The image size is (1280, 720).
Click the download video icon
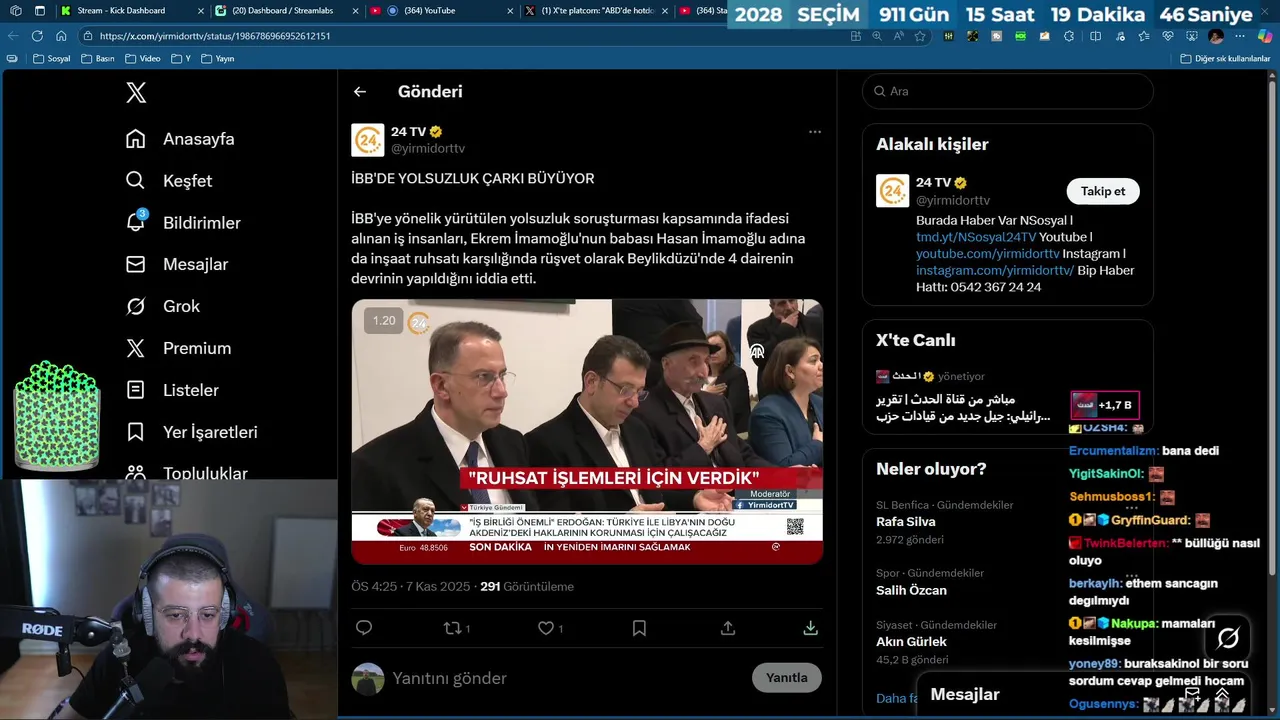810,628
